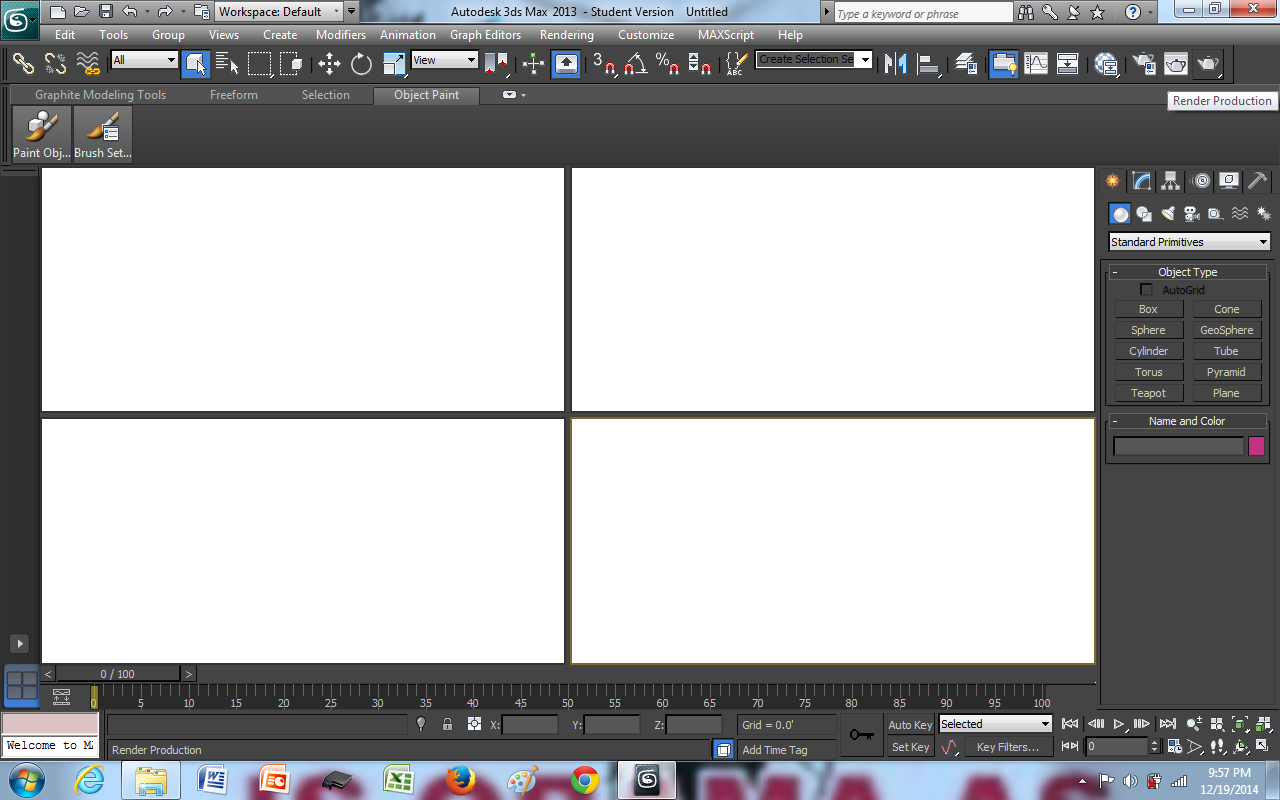Open Schematic View icon
Screen dimensions: 1280x800
(1068, 64)
